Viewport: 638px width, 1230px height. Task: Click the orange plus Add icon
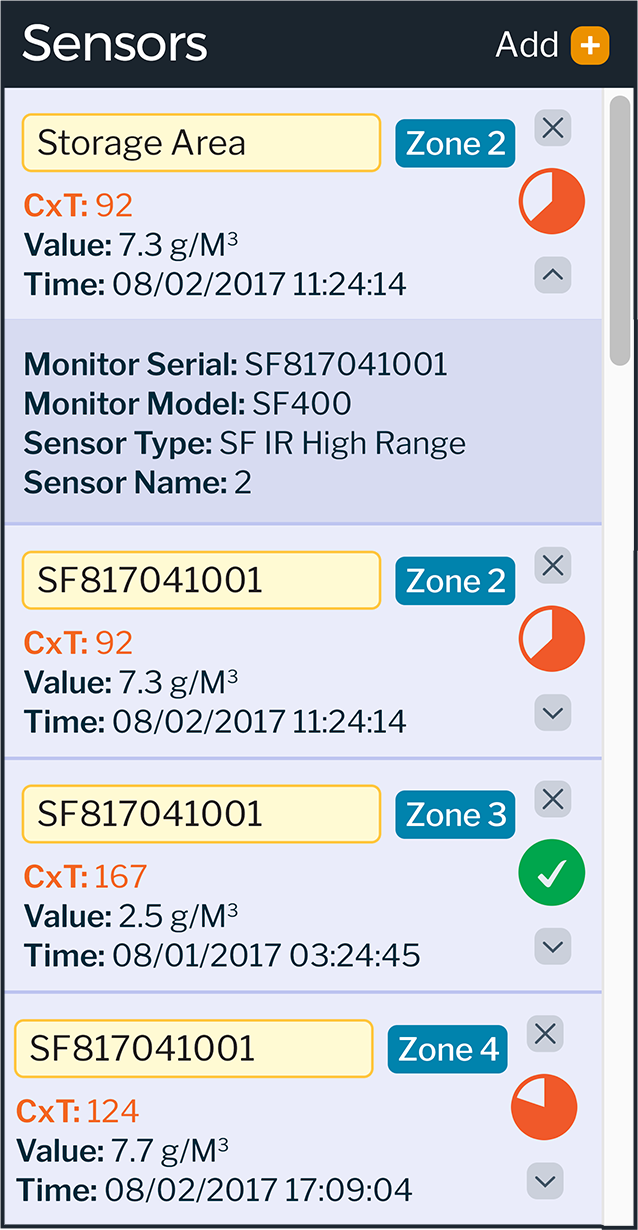click(589, 45)
